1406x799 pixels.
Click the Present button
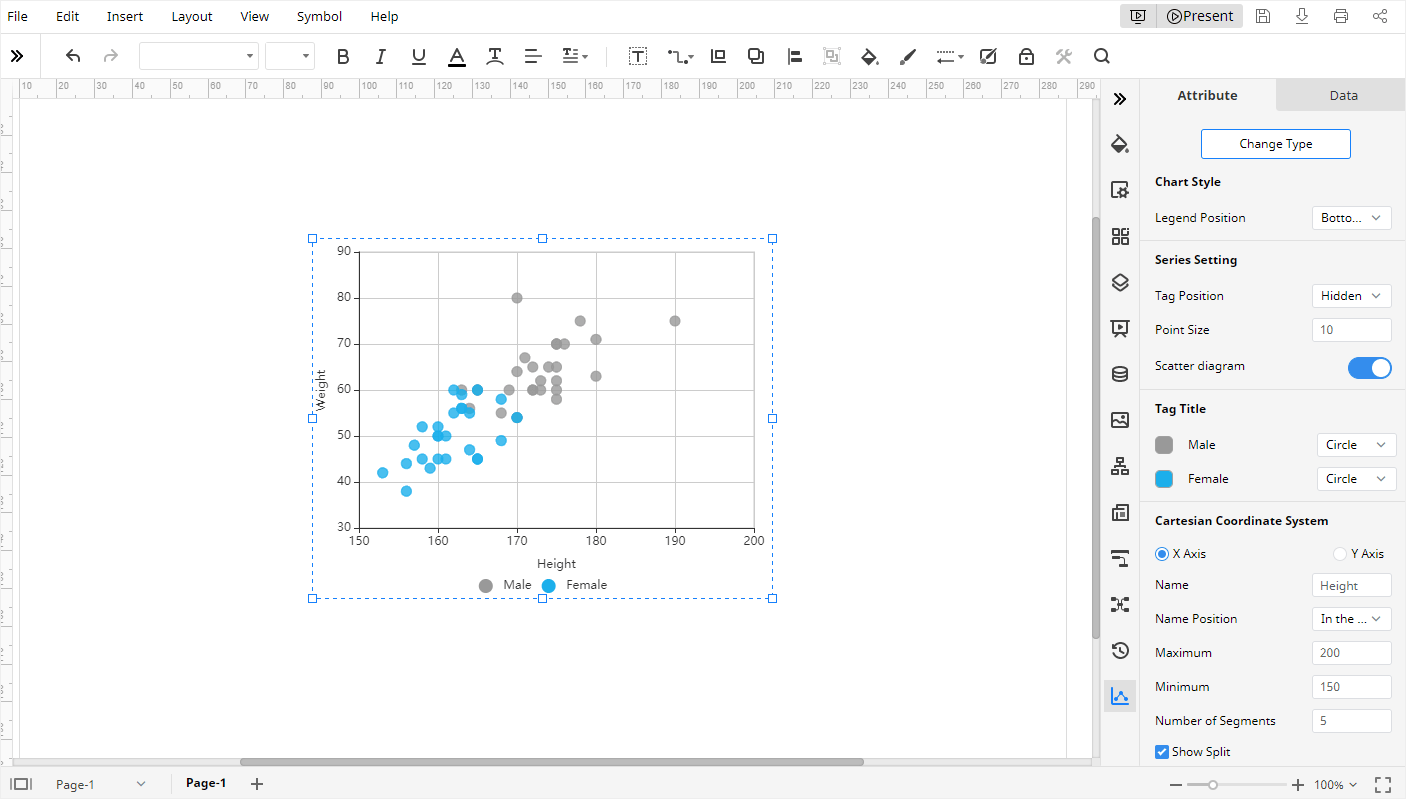pos(1199,16)
